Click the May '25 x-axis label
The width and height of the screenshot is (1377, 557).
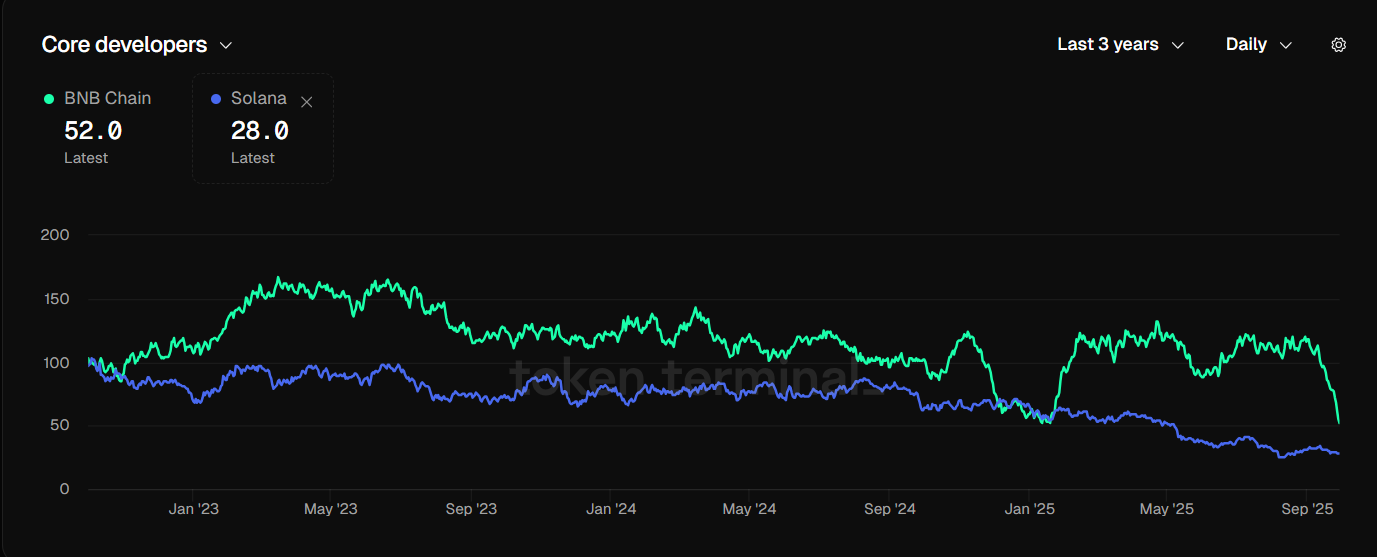[x=1167, y=509]
